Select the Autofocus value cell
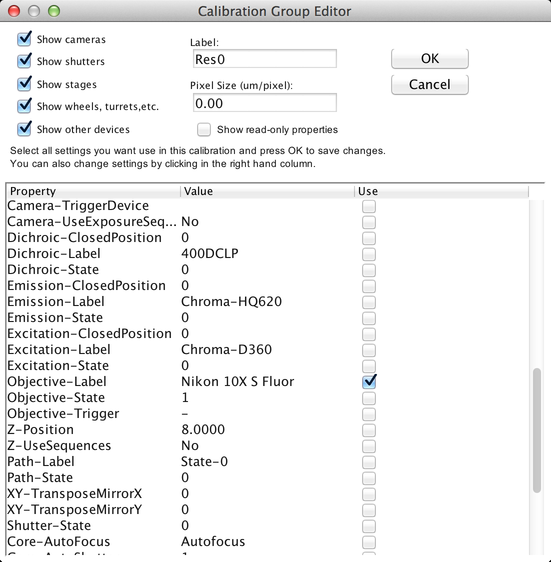This screenshot has width=551, height=562. 267,542
